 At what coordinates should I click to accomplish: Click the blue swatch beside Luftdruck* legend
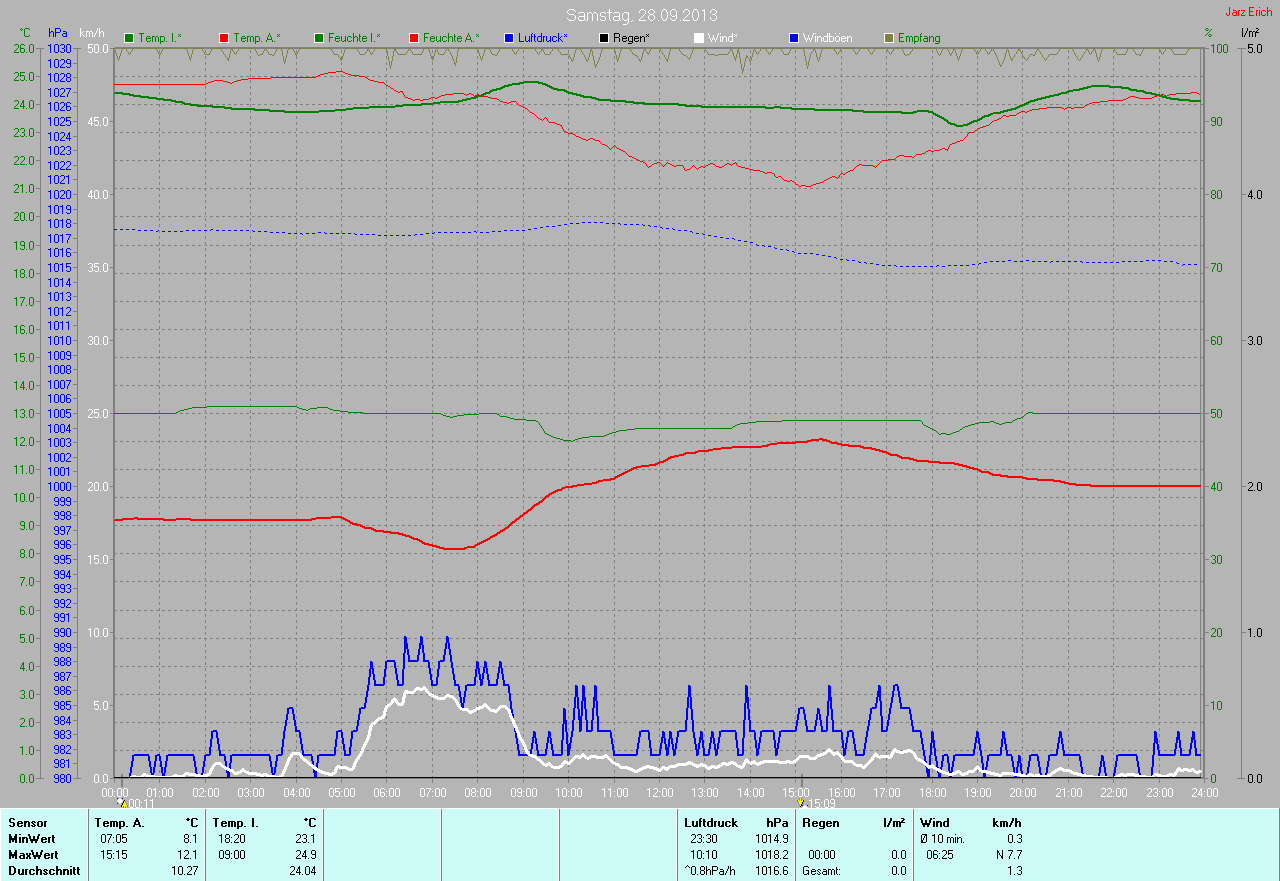509,38
